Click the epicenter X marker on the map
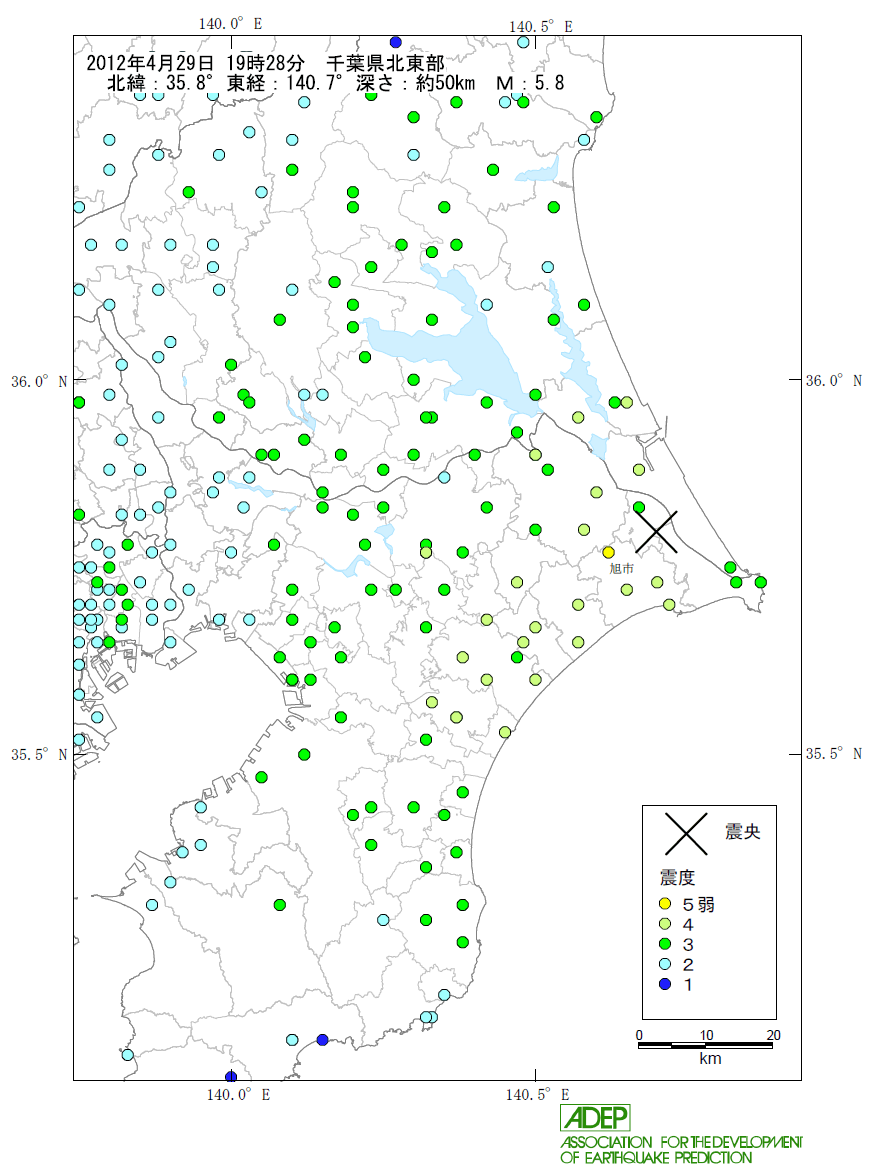Screen dimensions: 871x1173 click(656, 532)
